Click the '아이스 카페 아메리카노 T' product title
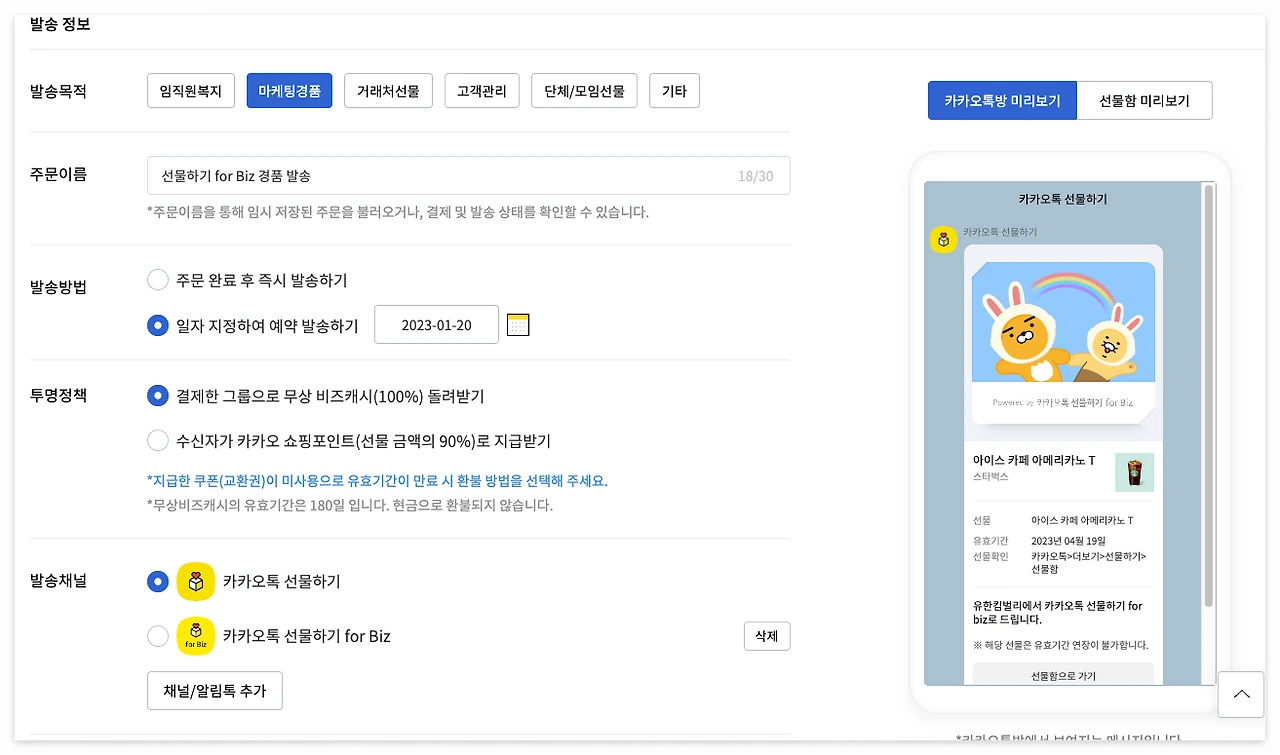This screenshot has height=755, width=1280. click(1034, 460)
